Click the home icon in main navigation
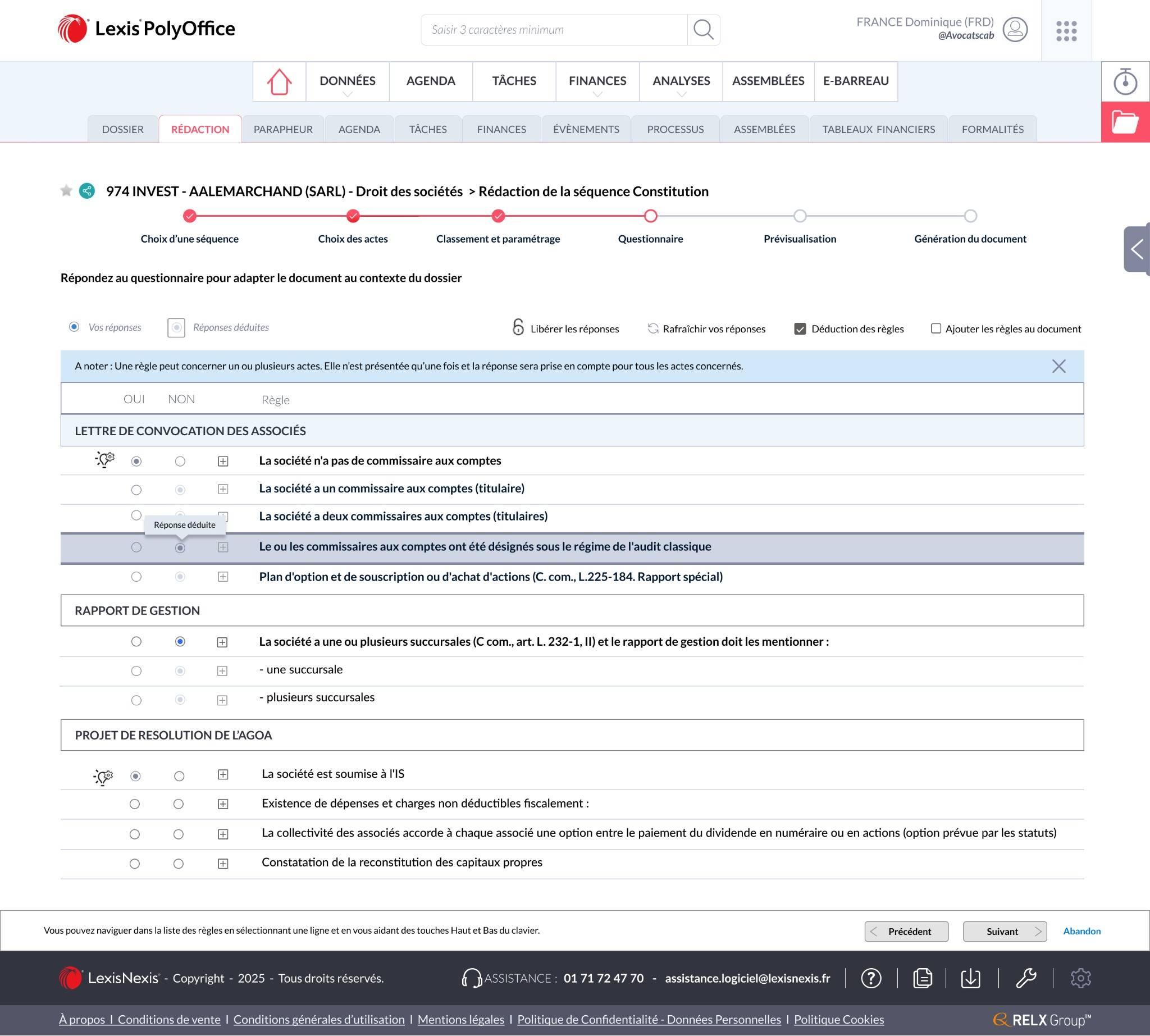Screen dimensions: 1150x1036 click(x=279, y=81)
